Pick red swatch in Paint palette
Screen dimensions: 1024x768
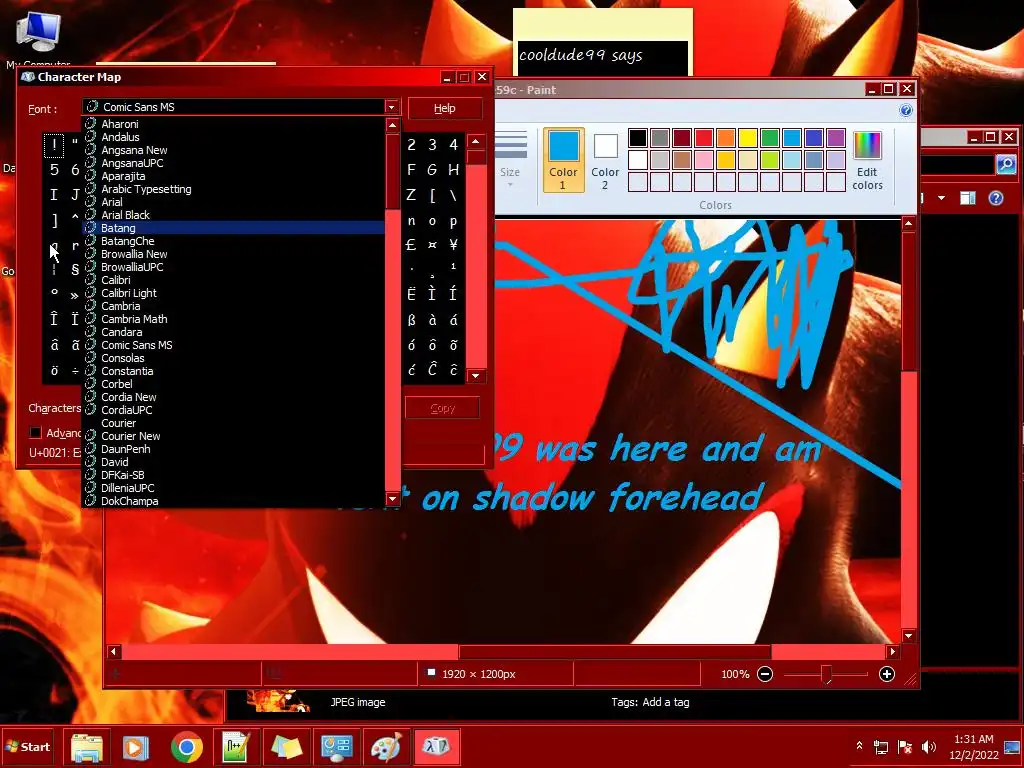coord(704,138)
